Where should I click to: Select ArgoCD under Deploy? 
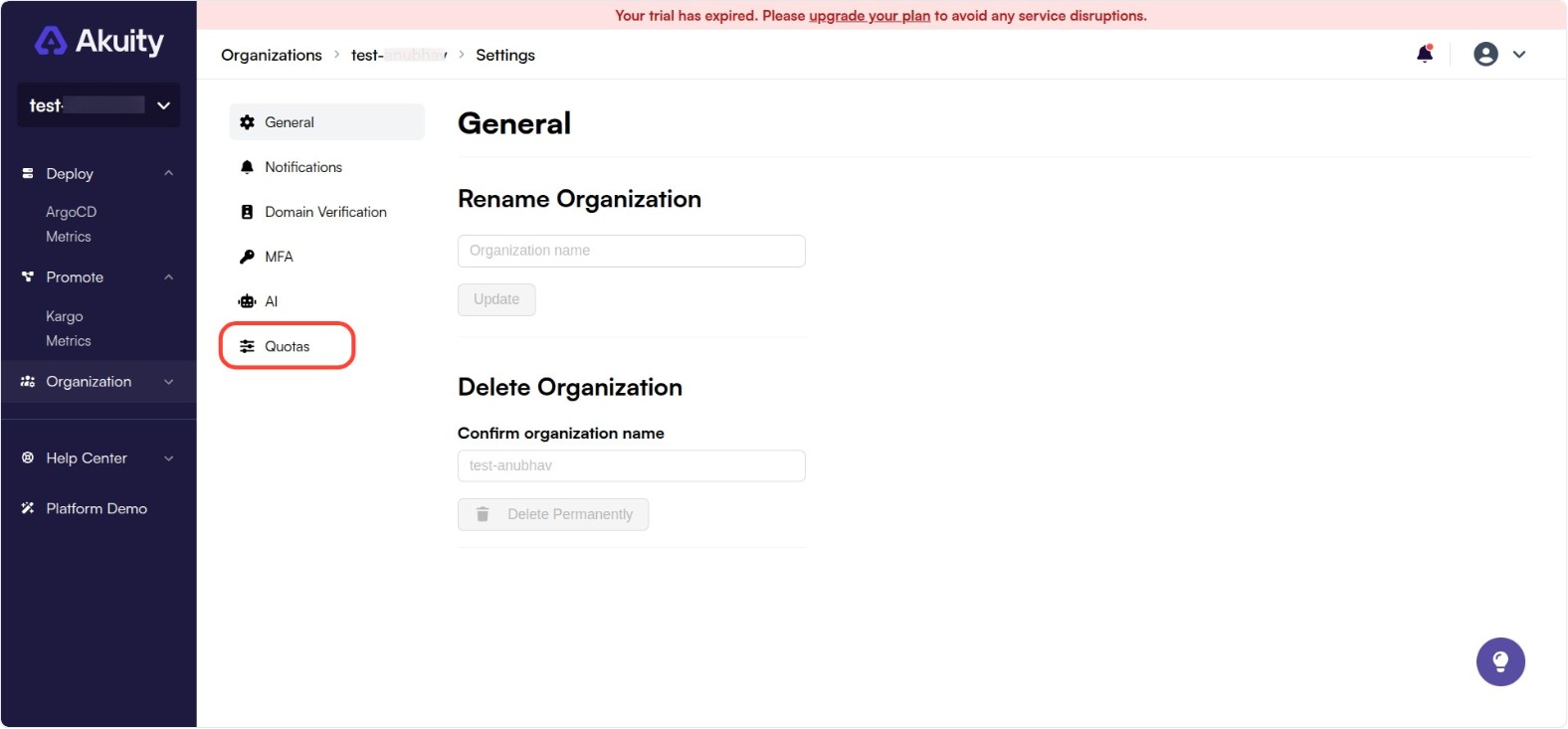pyautogui.click(x=71, y=212)
